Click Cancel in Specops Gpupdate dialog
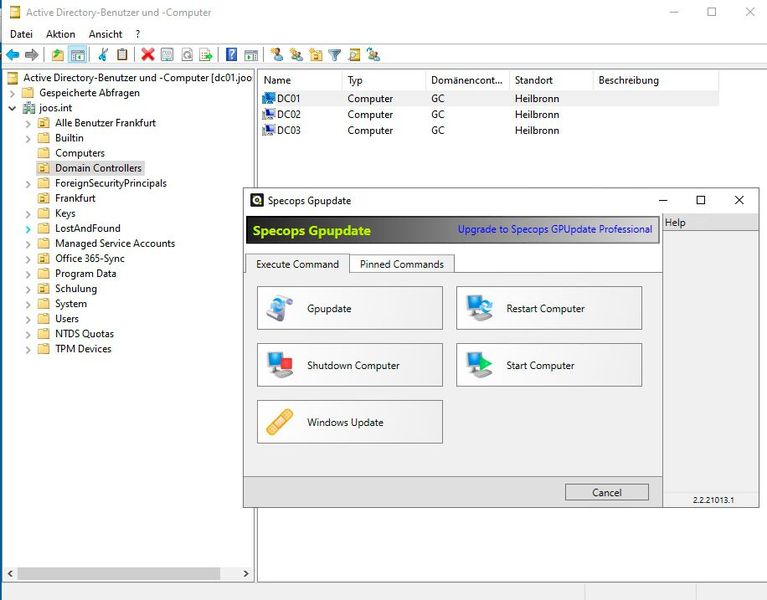This screenshot has width=767, height=600. click(607, 492)
